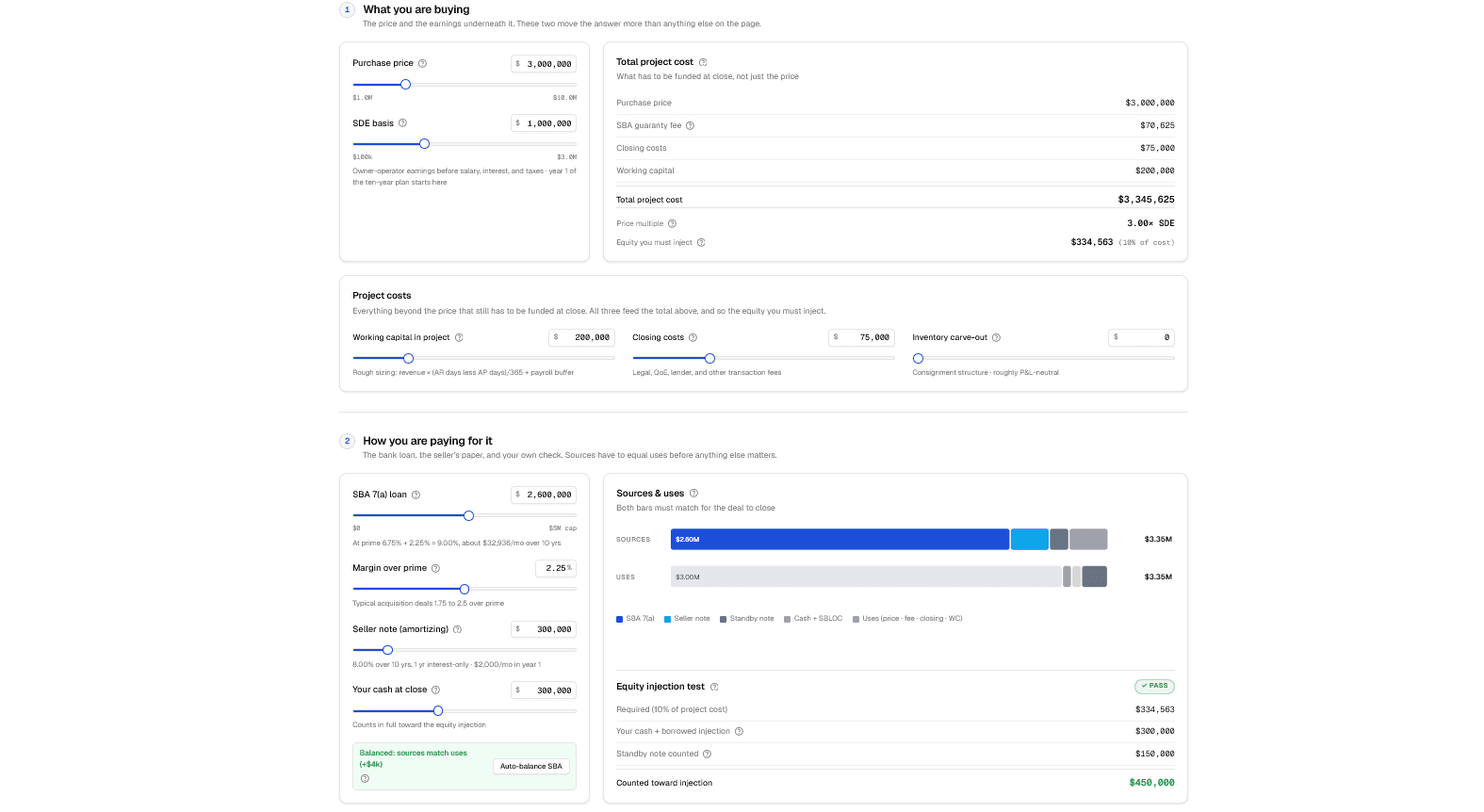
Task: Open Sources & uses help icon
Action: 693,494
